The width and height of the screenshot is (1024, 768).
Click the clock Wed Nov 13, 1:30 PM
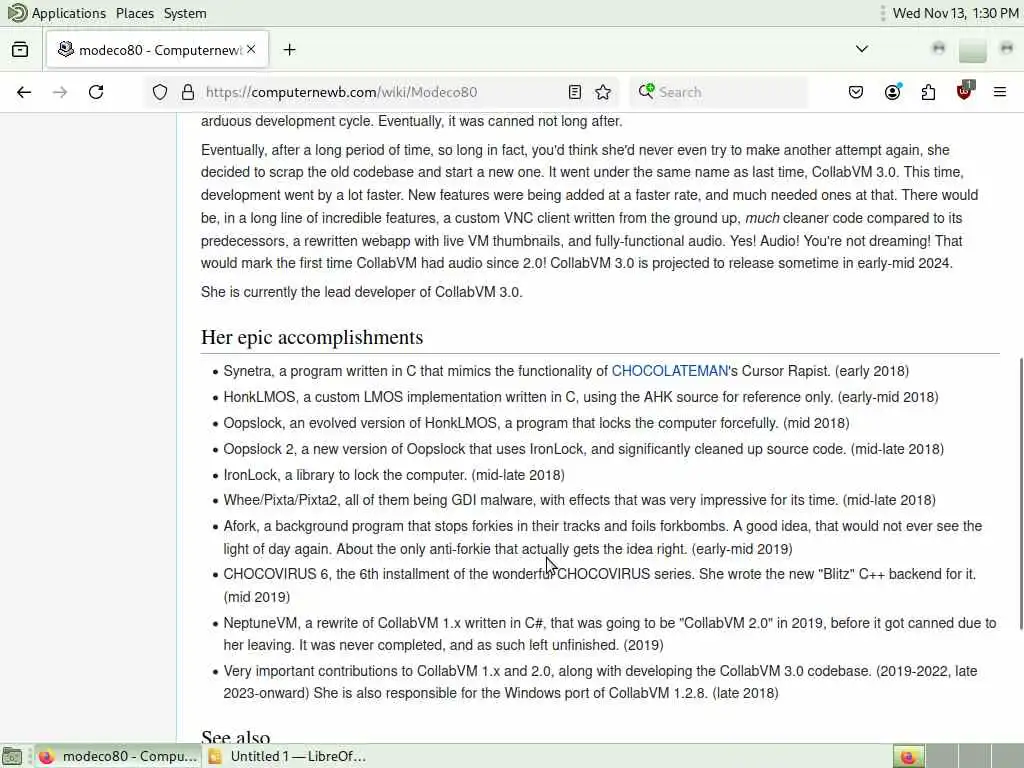955,13
